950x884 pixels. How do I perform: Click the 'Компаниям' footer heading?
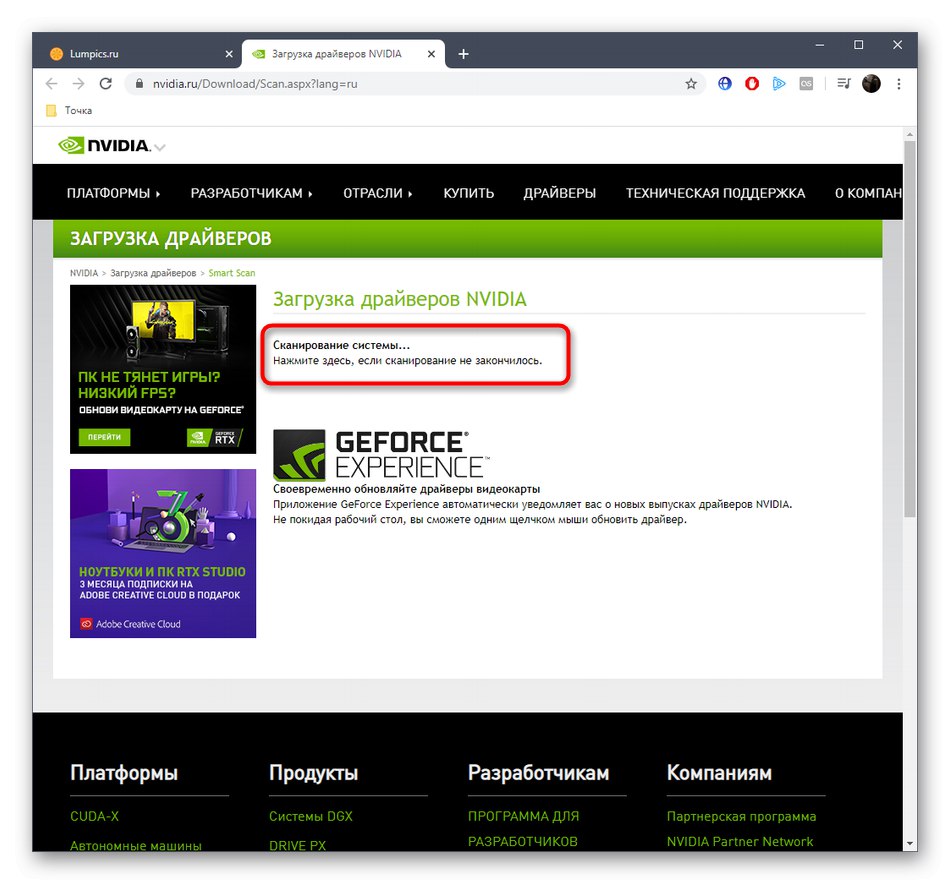click(x=719, y=773)
